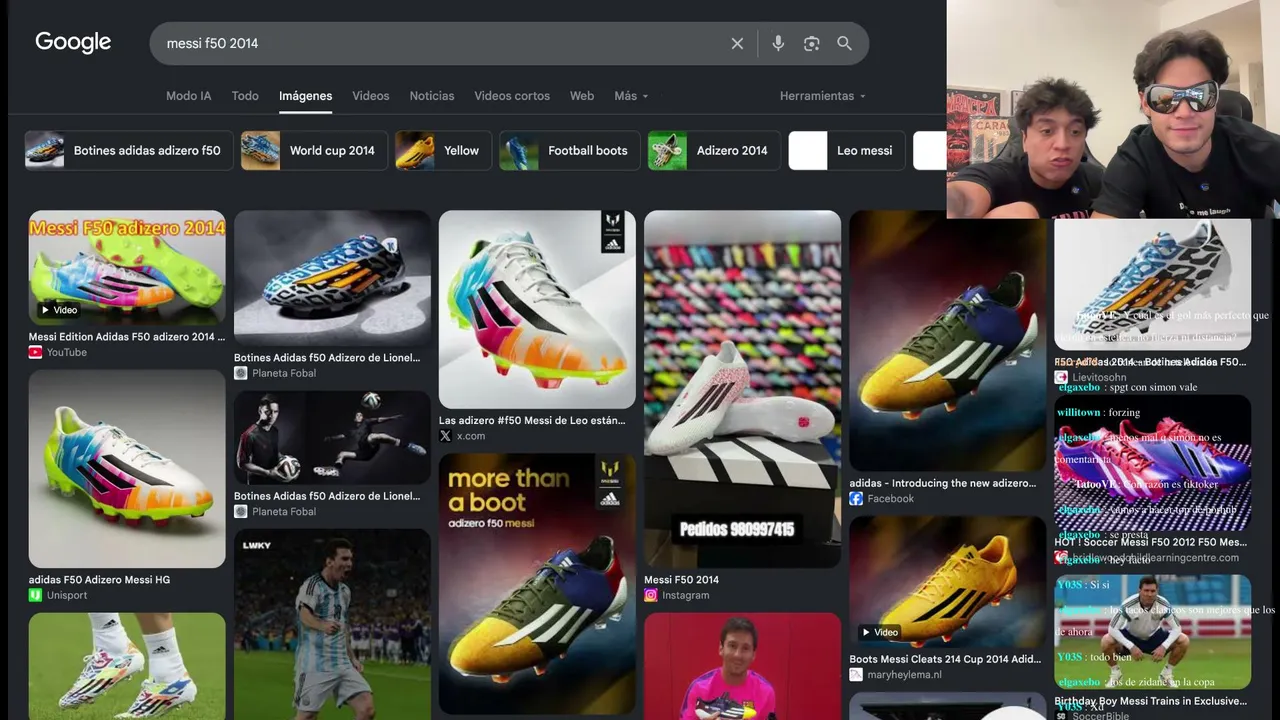Open 'Las adizero #f50 Messi de Leo están' link
This screenshot has width=1280, height=720.
tap(532, 420)
